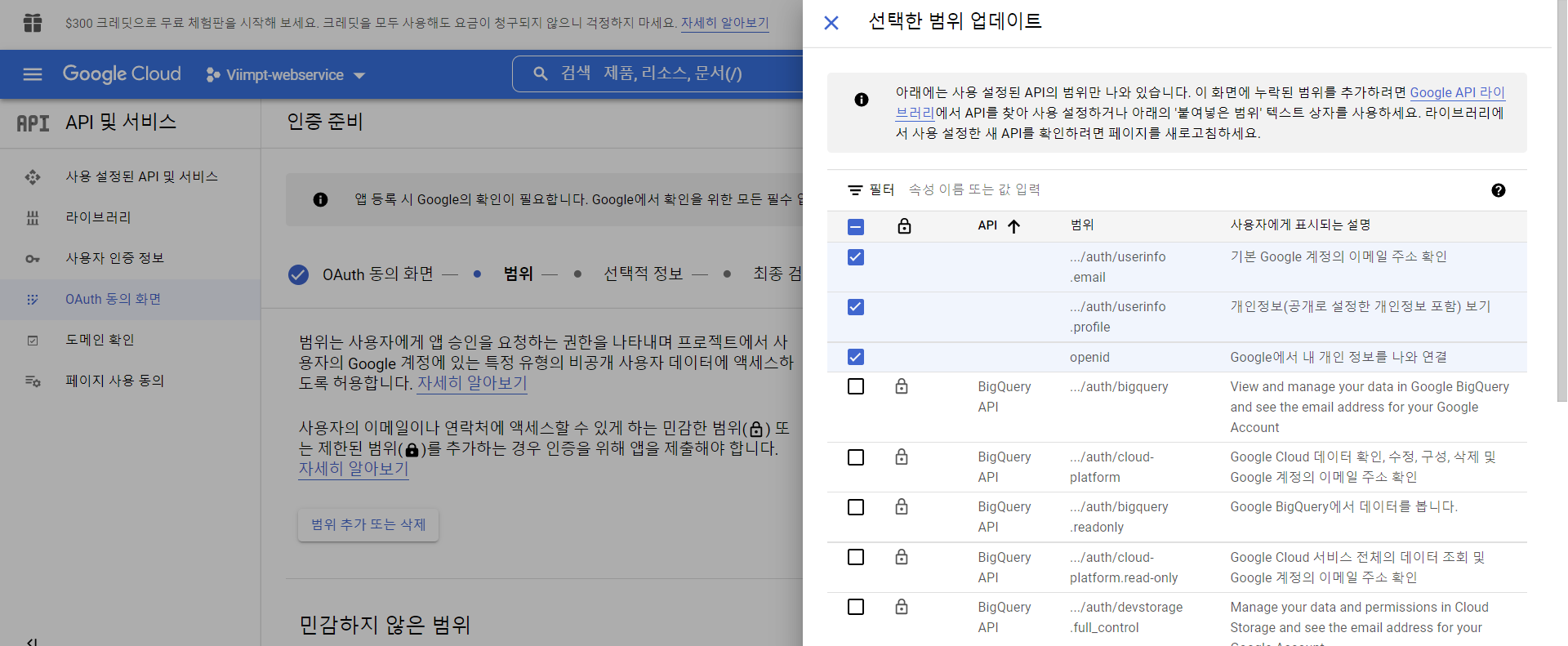Check the .../auth/bigquery scope checkbox
This screenshot has width=1568, height=646.
click(x=856, y=386)
